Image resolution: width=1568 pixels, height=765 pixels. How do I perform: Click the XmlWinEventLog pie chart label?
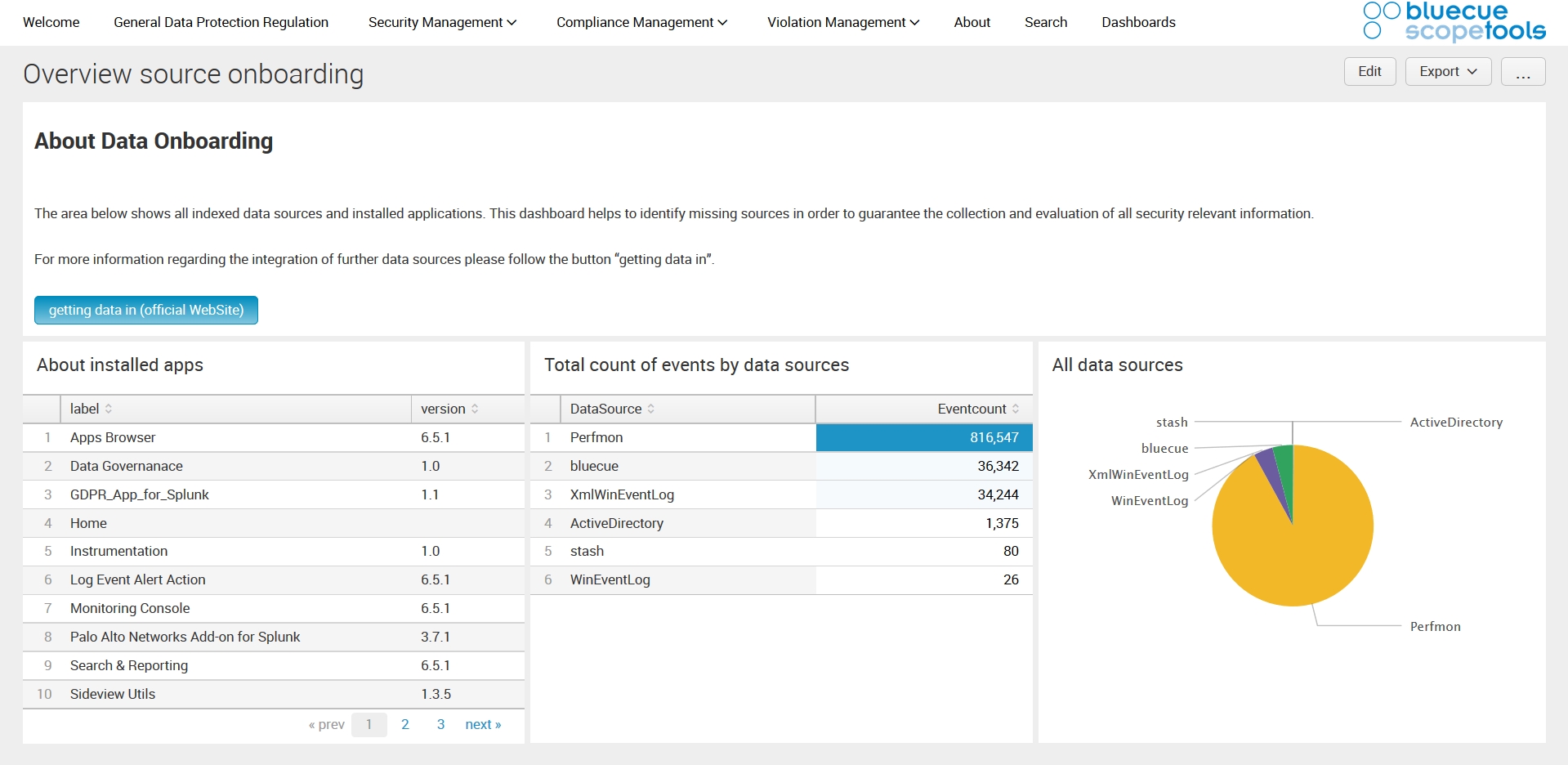pos(1138,475)
